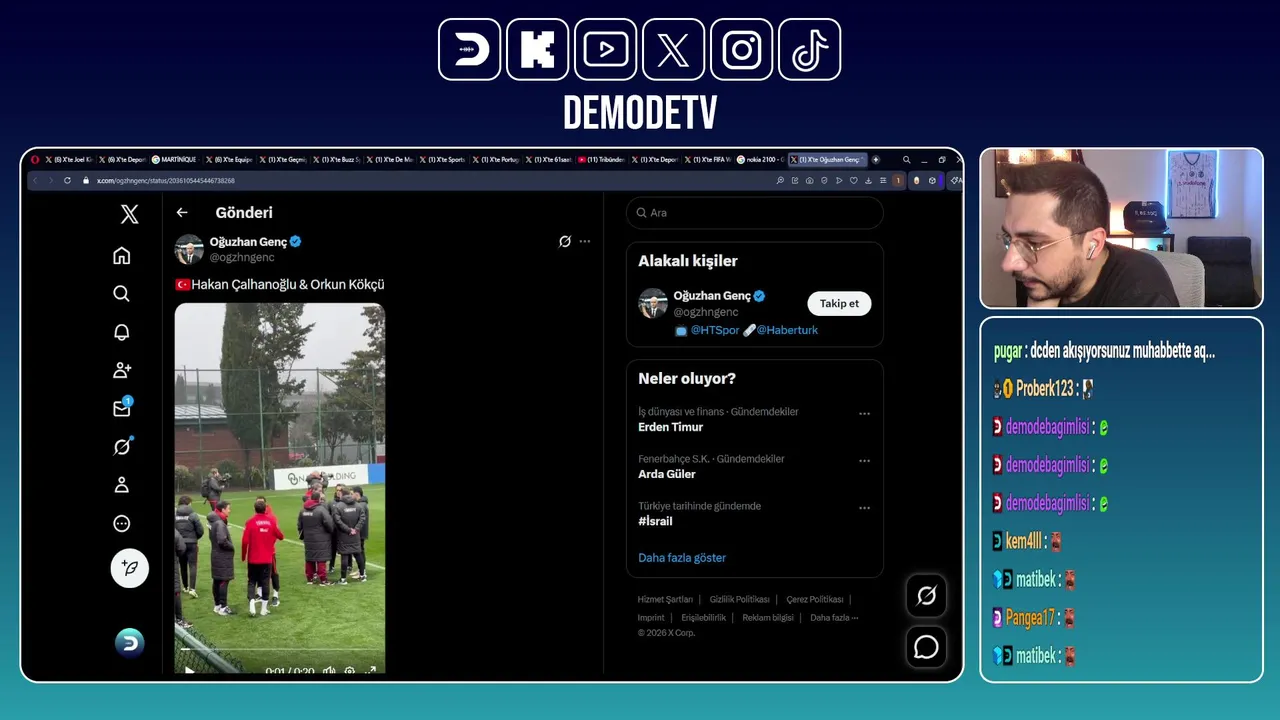Click the post author's profile avatar
1280x720 pixels.
pyautogui.click(x=189, y=249)
